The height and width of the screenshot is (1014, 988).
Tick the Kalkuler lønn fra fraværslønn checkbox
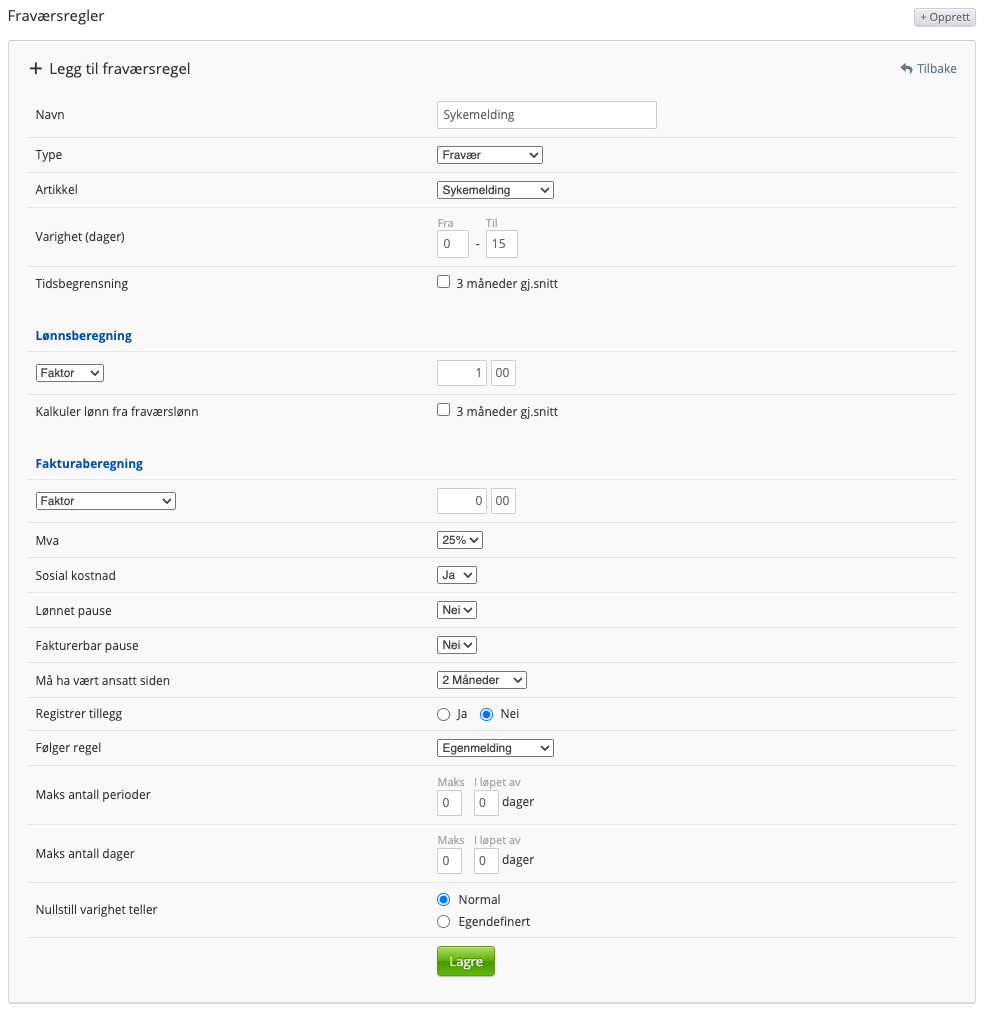[x=444, y=410]
